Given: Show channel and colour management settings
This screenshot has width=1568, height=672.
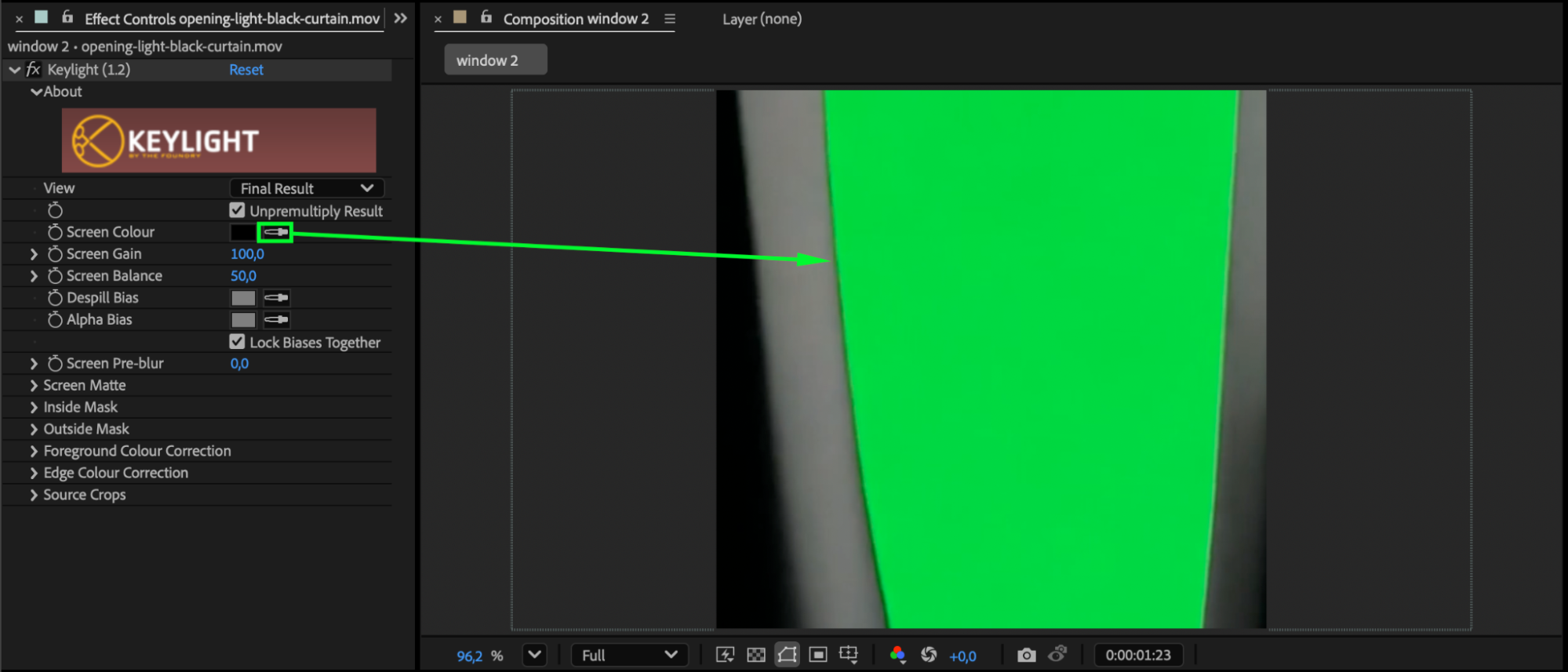Looking at the screenshot, I should (898, 655).
